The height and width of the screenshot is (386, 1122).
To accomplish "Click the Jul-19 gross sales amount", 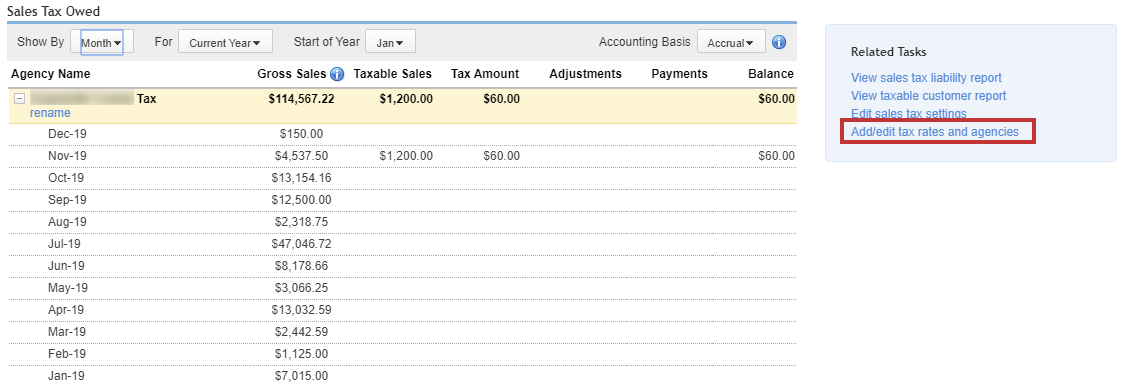I will (301, 244).
